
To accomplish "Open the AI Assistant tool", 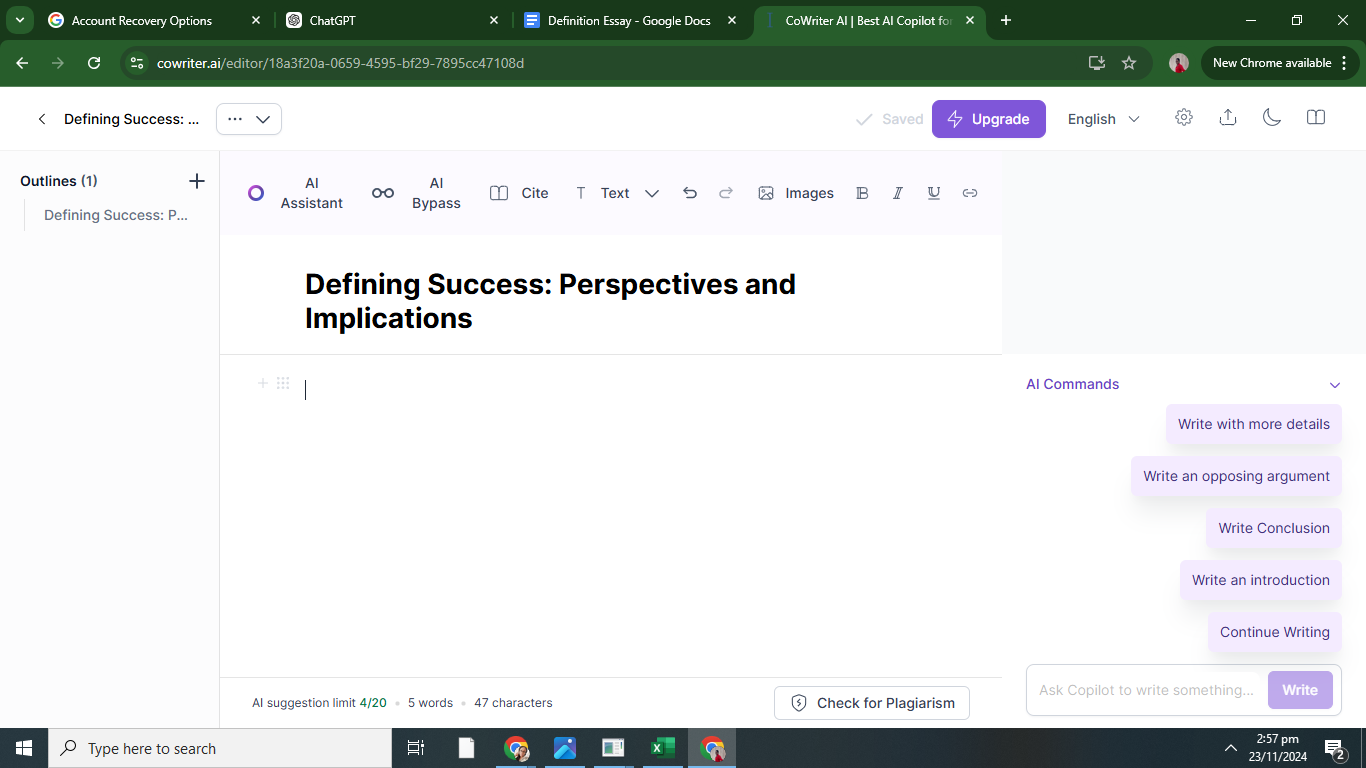I will (x=295, y=193).
